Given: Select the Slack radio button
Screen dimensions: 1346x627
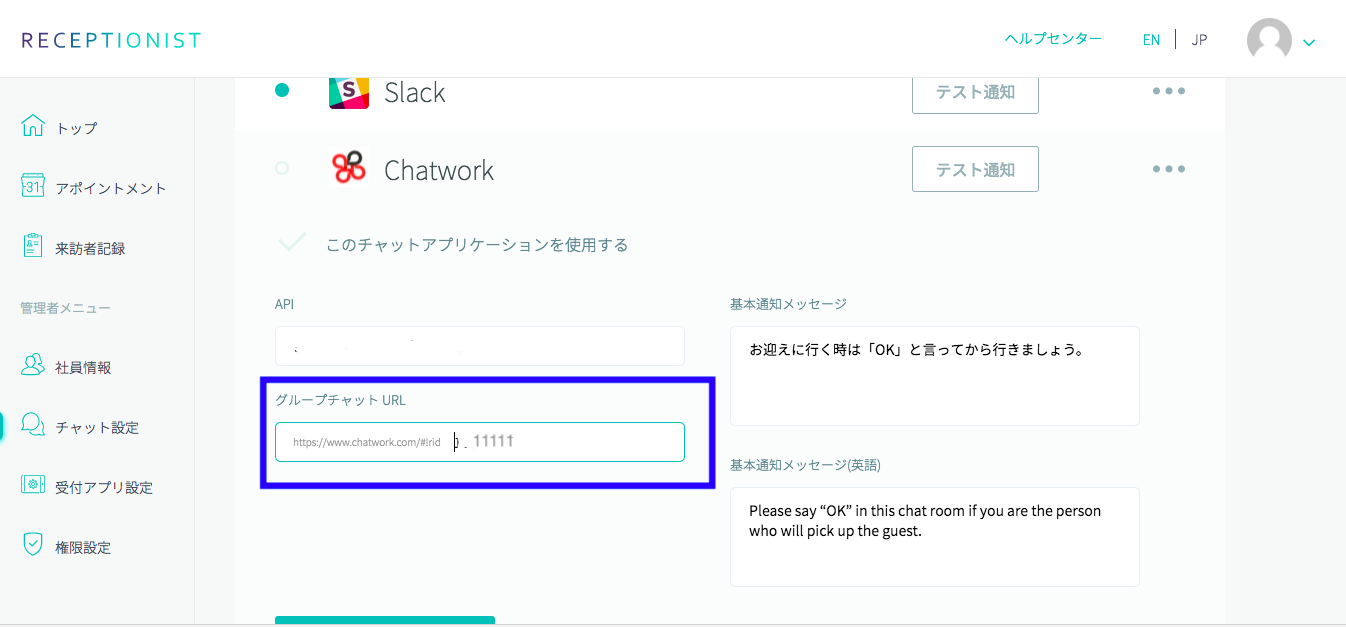Looking at the screenshot, I should (x=282, y=90).
